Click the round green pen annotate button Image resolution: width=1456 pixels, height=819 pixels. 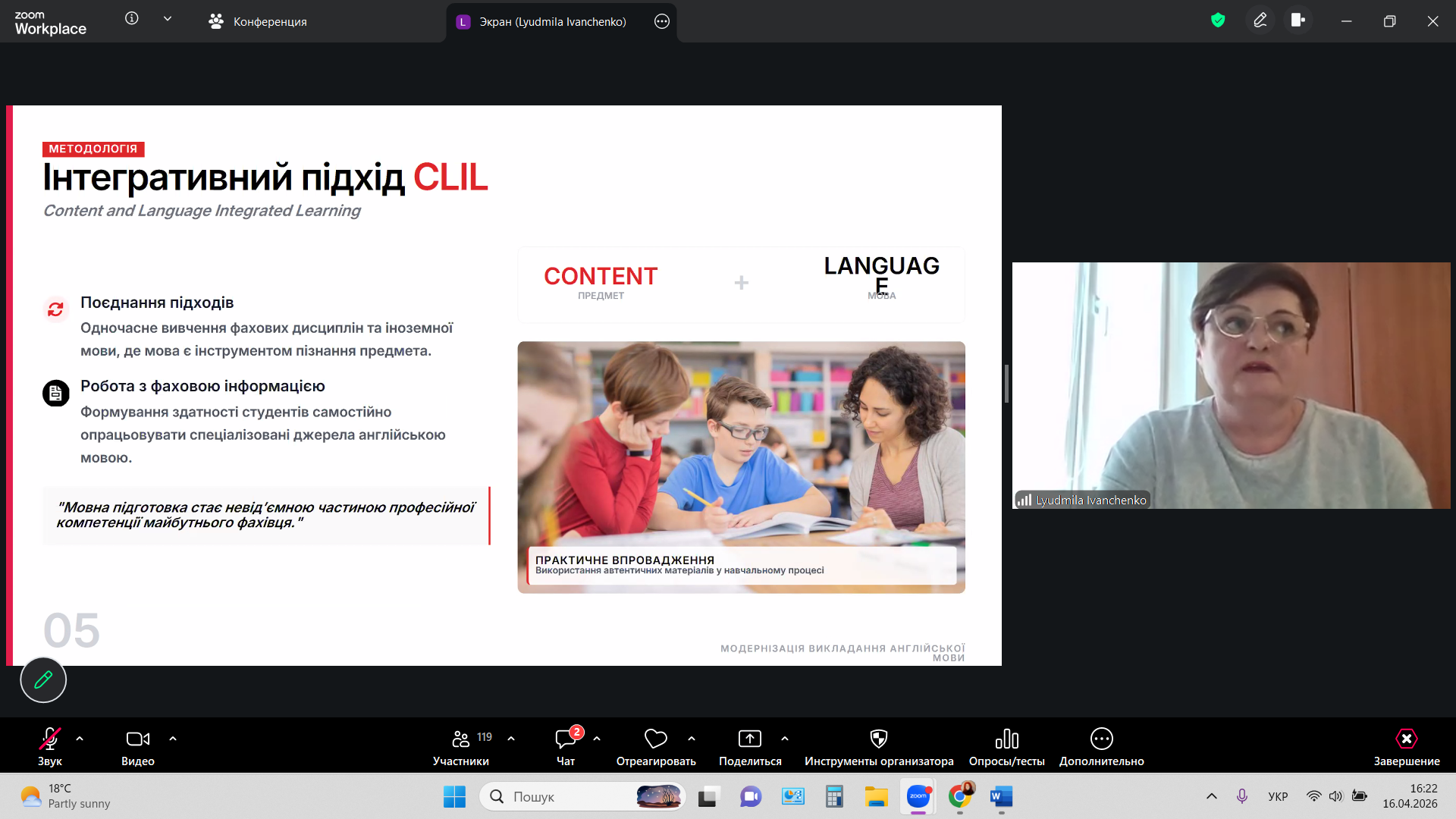43,679
